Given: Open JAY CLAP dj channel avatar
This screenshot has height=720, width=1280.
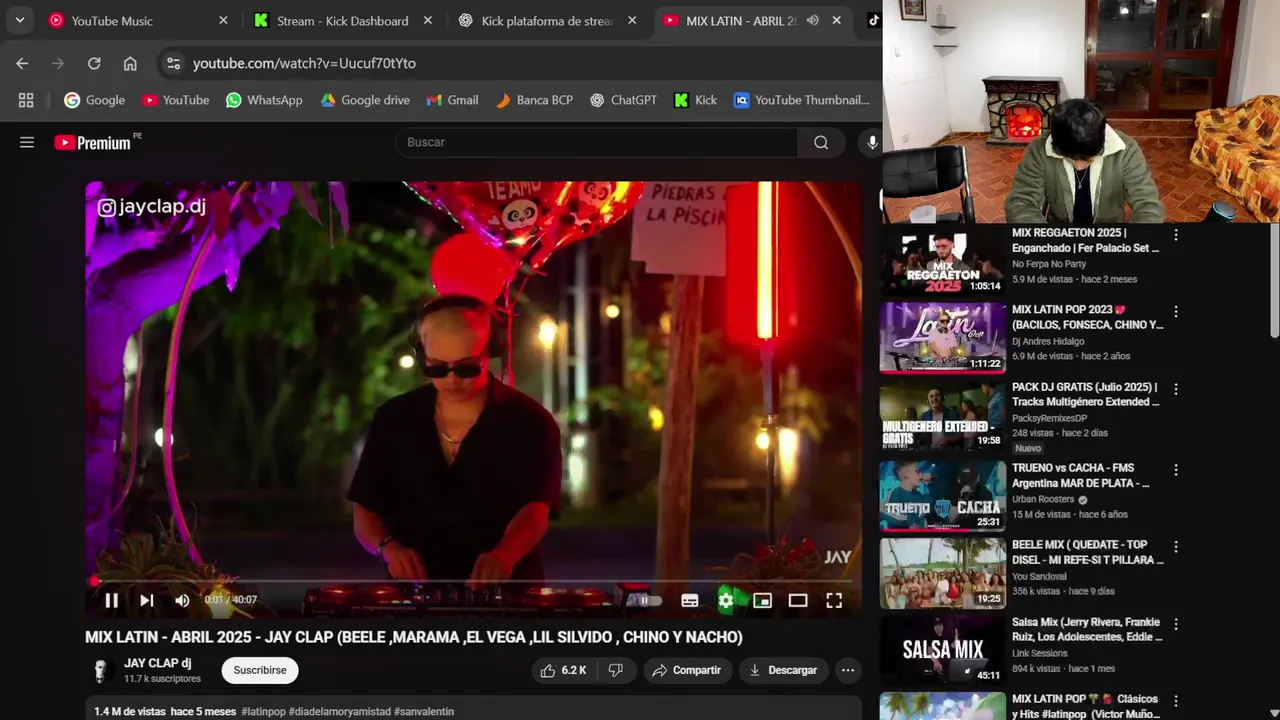Looking at the screenshot, I should 100,670.
